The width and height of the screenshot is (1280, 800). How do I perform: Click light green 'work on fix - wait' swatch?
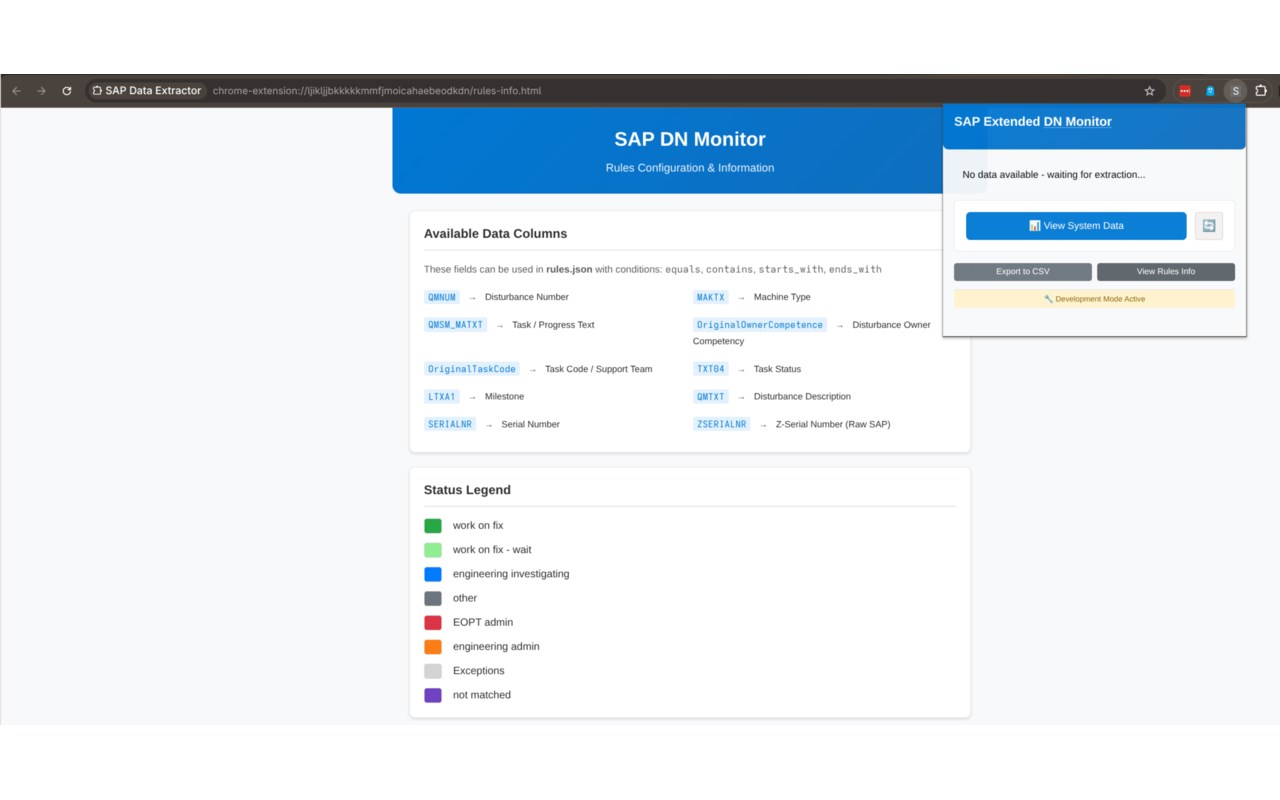(x=433, y=550)
